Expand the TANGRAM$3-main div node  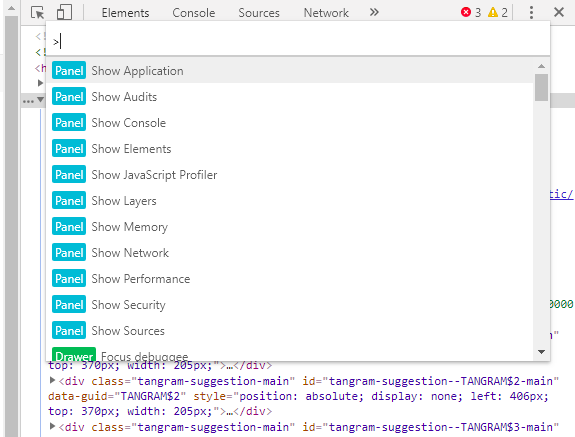coord(52,426)
